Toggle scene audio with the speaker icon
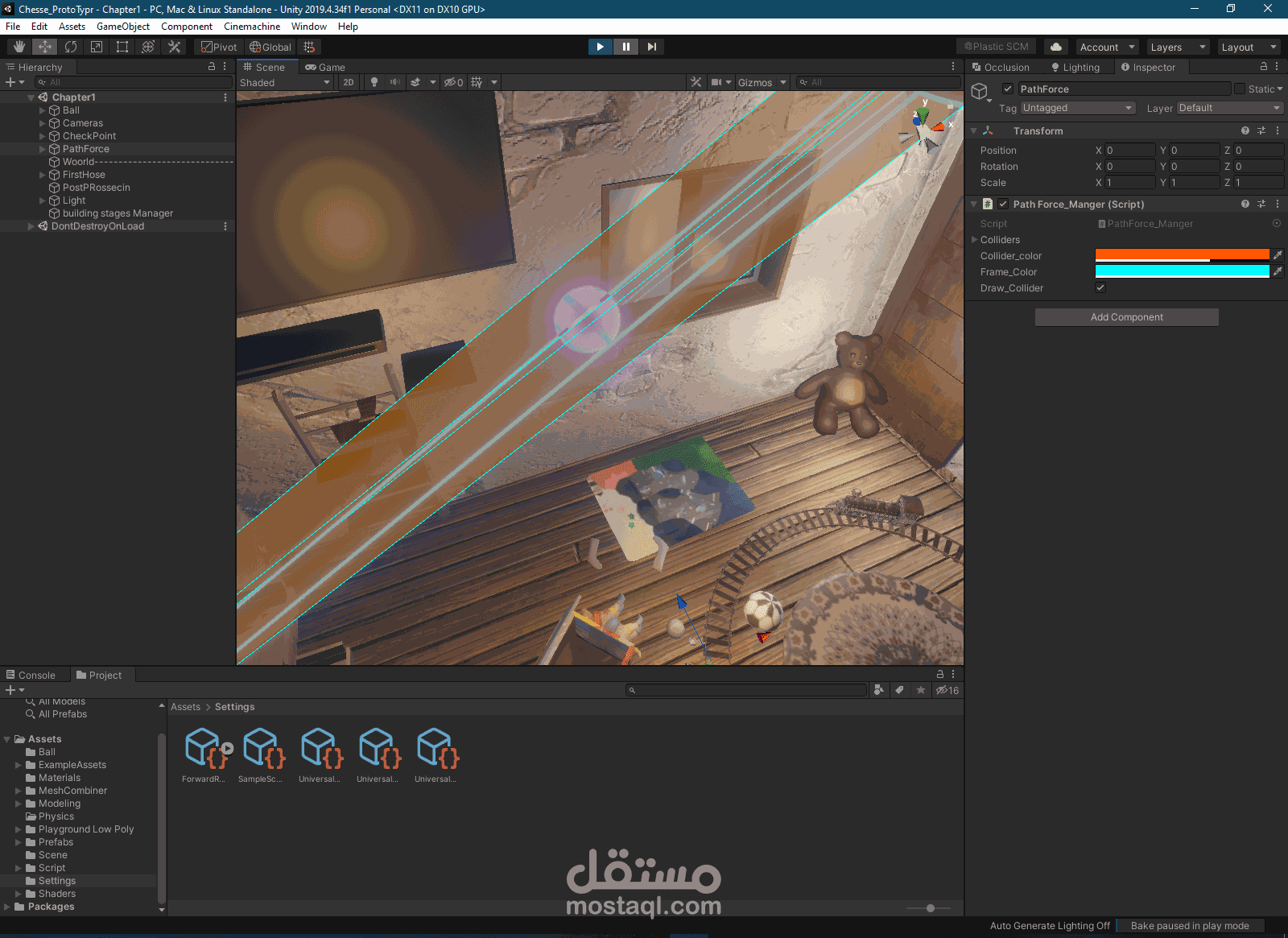This screenshot has width=1288, height=938. coord(394,82)
